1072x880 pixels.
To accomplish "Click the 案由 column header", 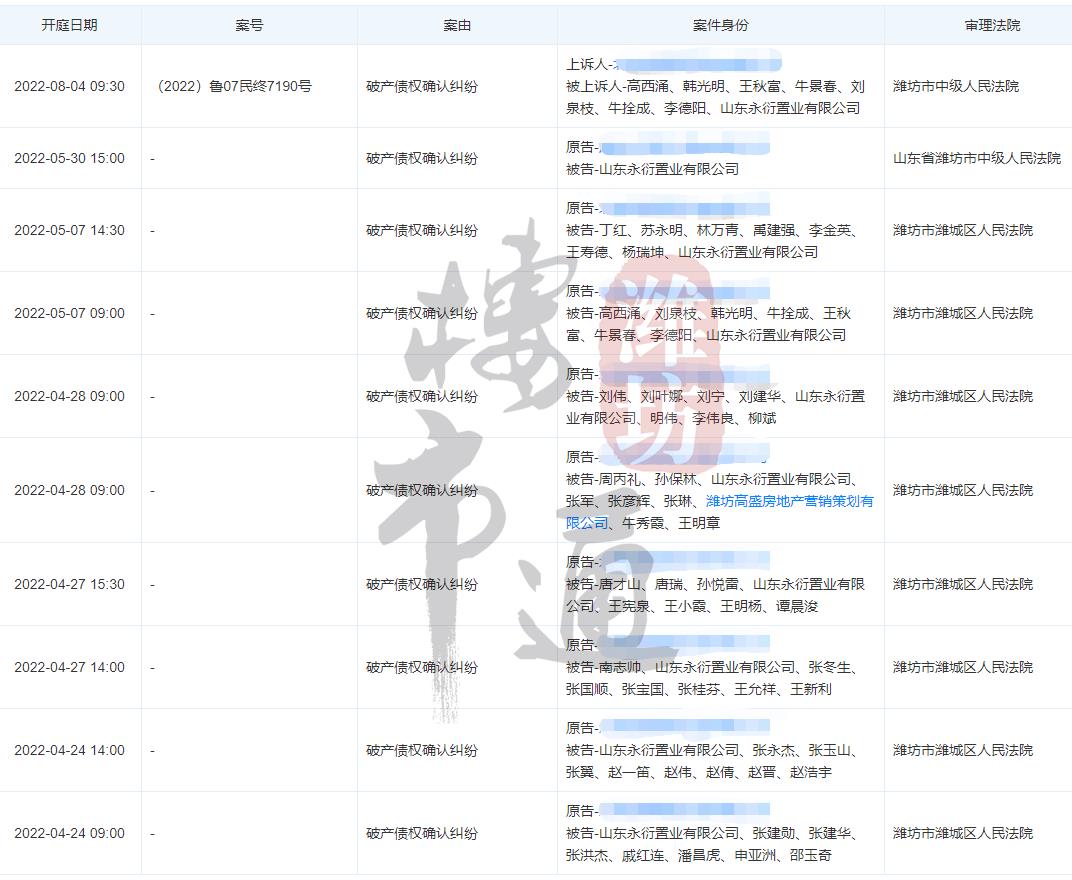I will pos(457,25).
